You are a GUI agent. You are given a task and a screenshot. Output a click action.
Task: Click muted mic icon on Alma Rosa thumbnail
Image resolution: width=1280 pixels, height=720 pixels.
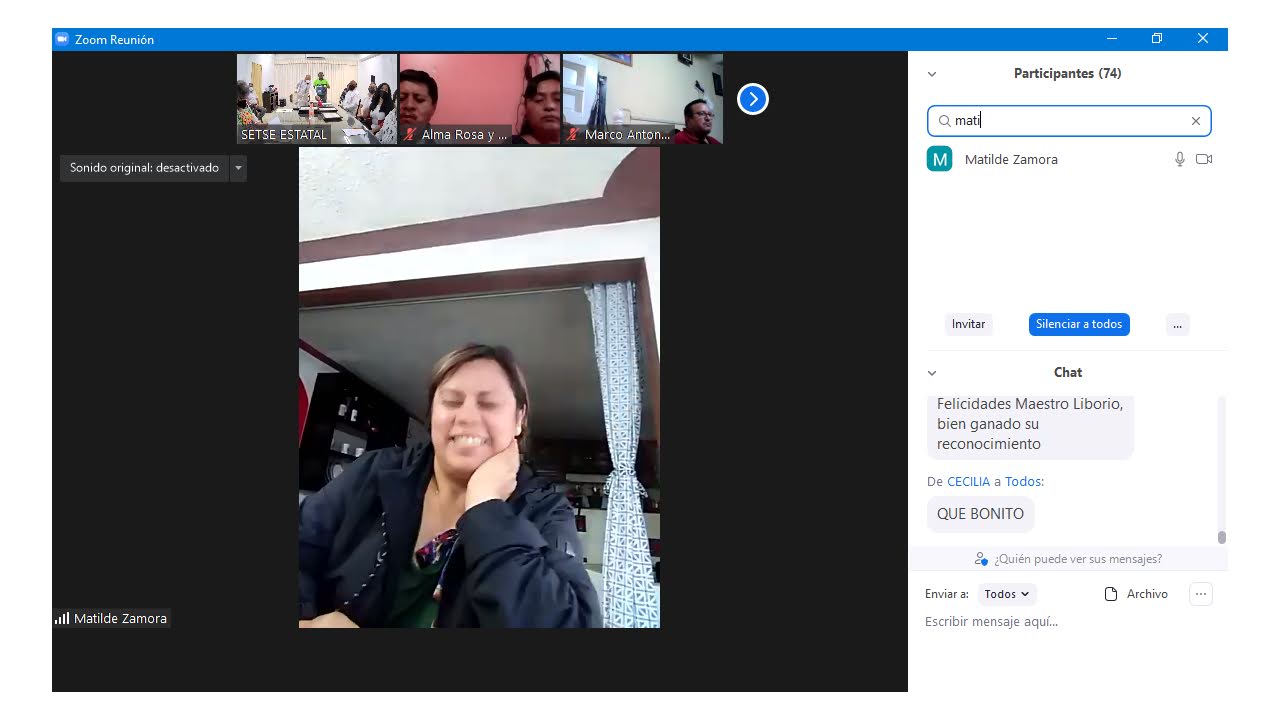[x=410, y=134]
